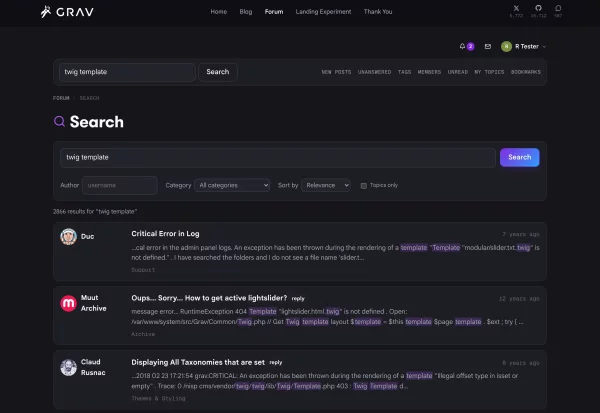Open the Unanswered tab
This screenshot has height=413, width=600.
coord(374,72)
